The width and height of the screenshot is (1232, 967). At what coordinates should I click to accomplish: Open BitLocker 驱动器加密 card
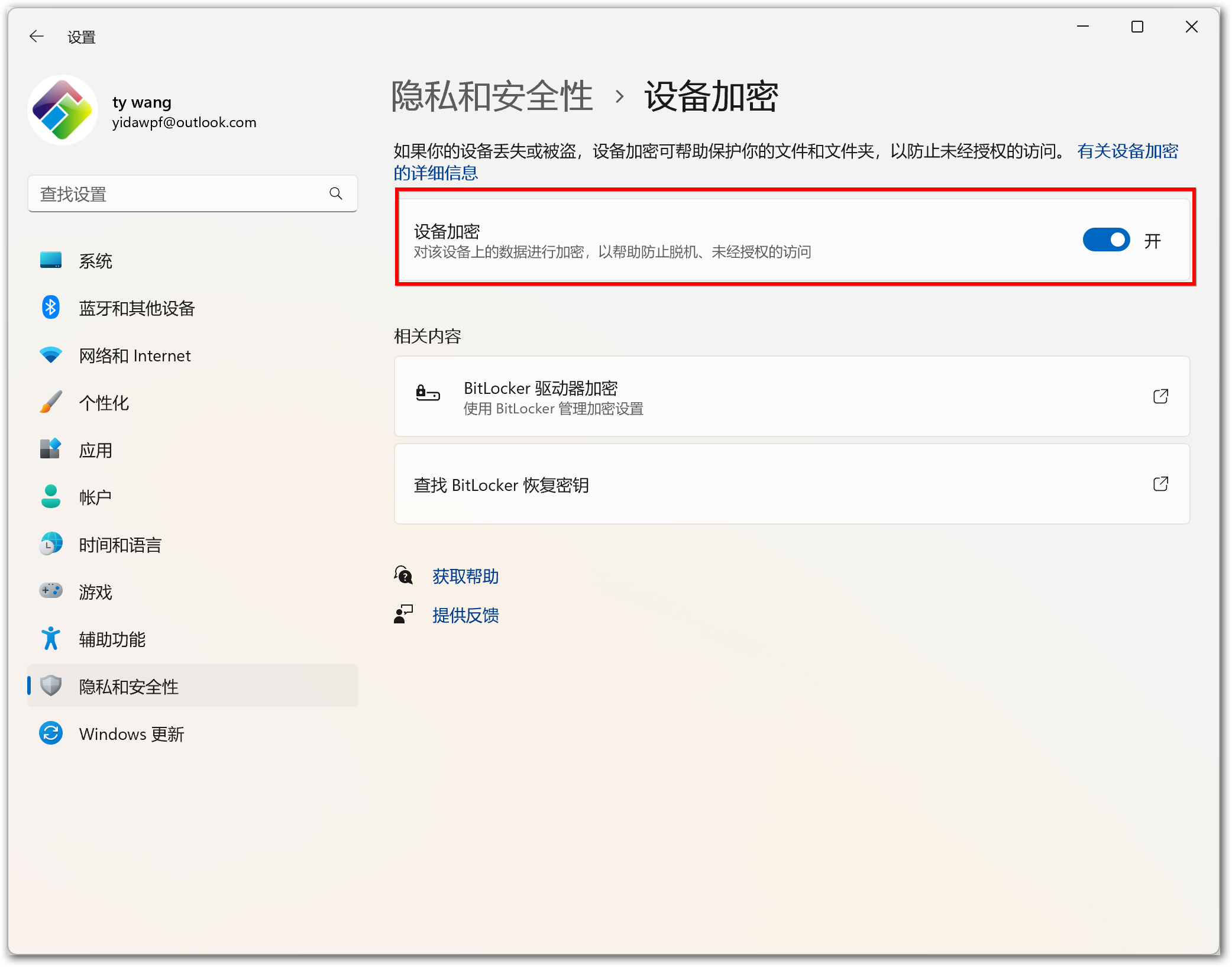[792, 396]
